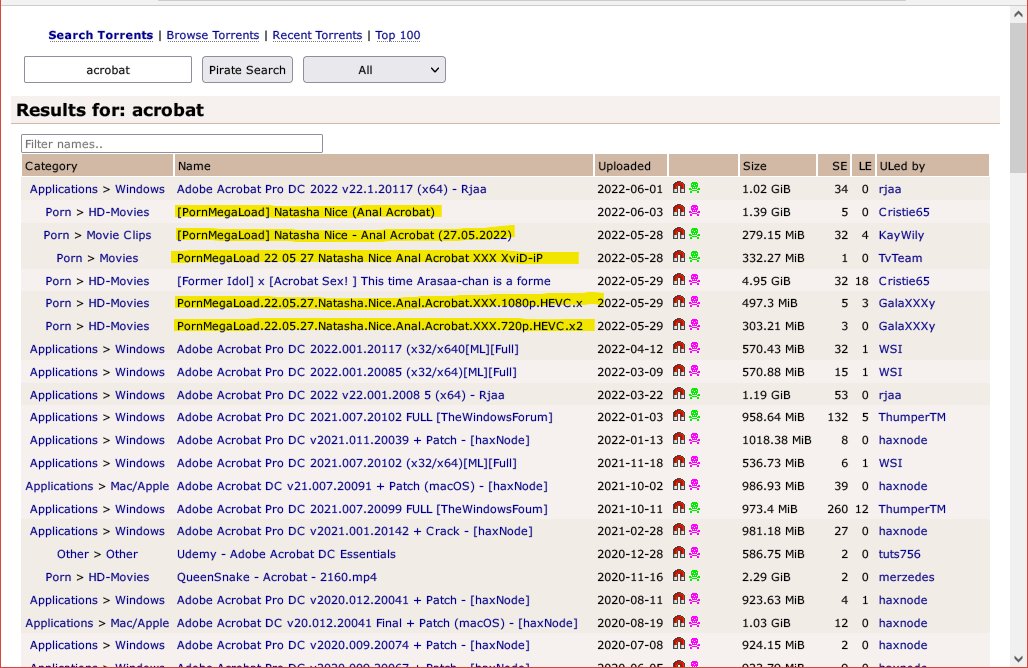Open uploader link tuts756

pos(900,554)
